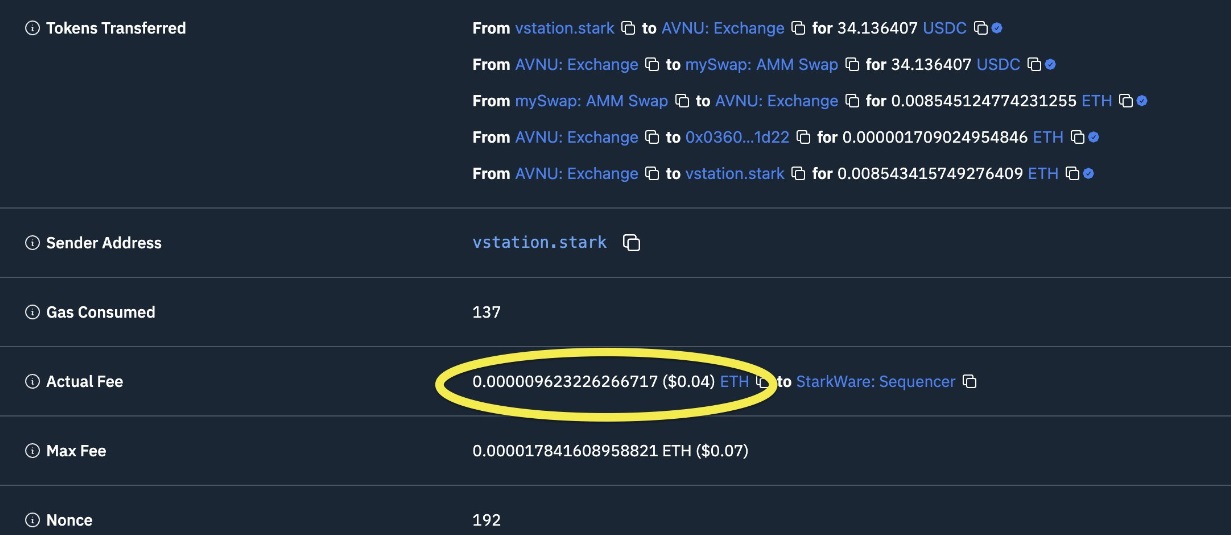
Task: Open the ETH link for 0.008543415749276409 transfer
Action: click(1043, 174)
